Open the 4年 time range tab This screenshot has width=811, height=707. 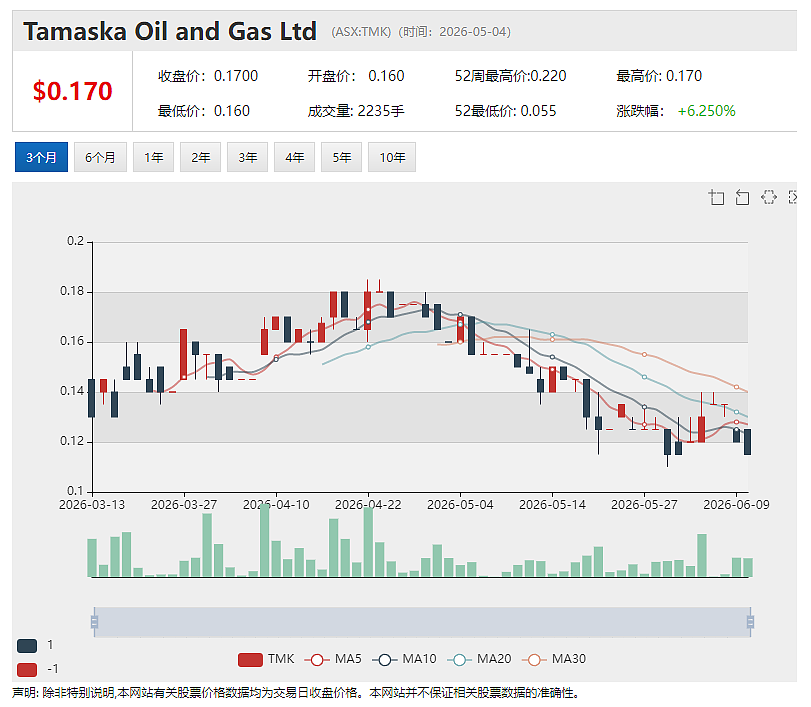point(295,157)
